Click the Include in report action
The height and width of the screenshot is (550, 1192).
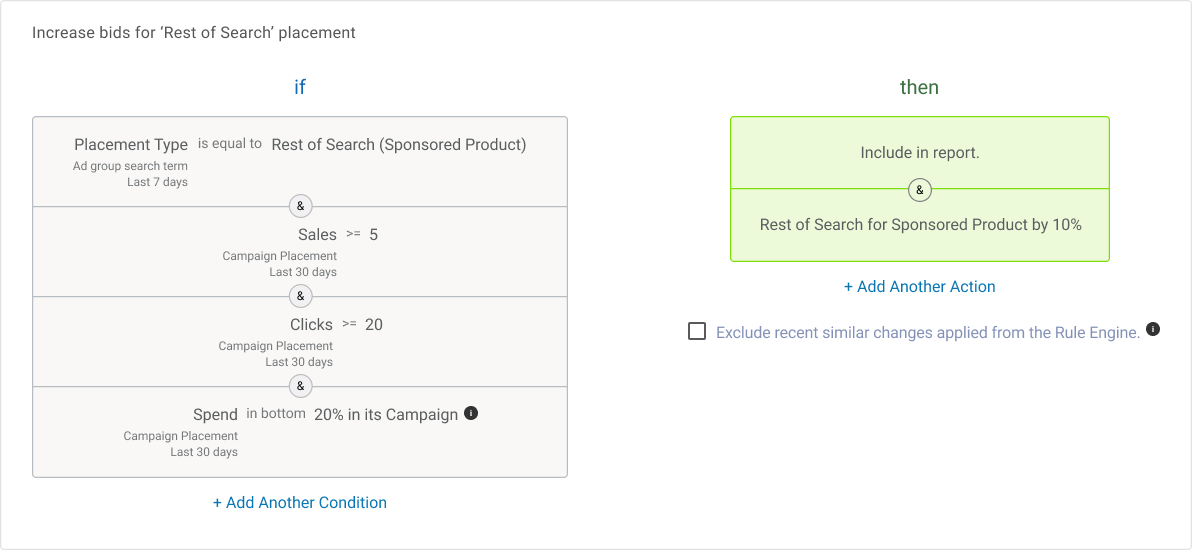[x=920, y=153]
